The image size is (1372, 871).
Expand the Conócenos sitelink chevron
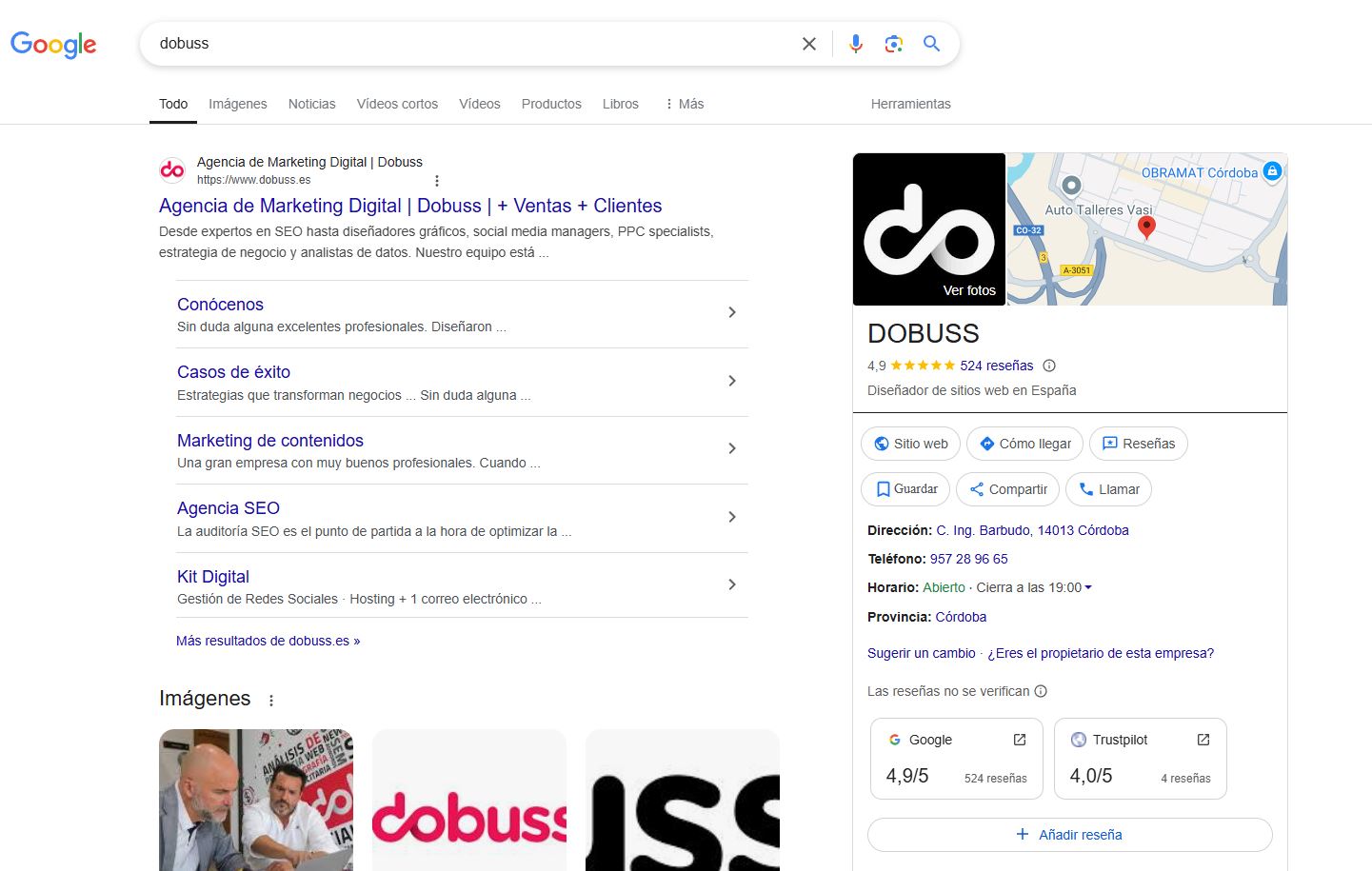tap(732, 312)
